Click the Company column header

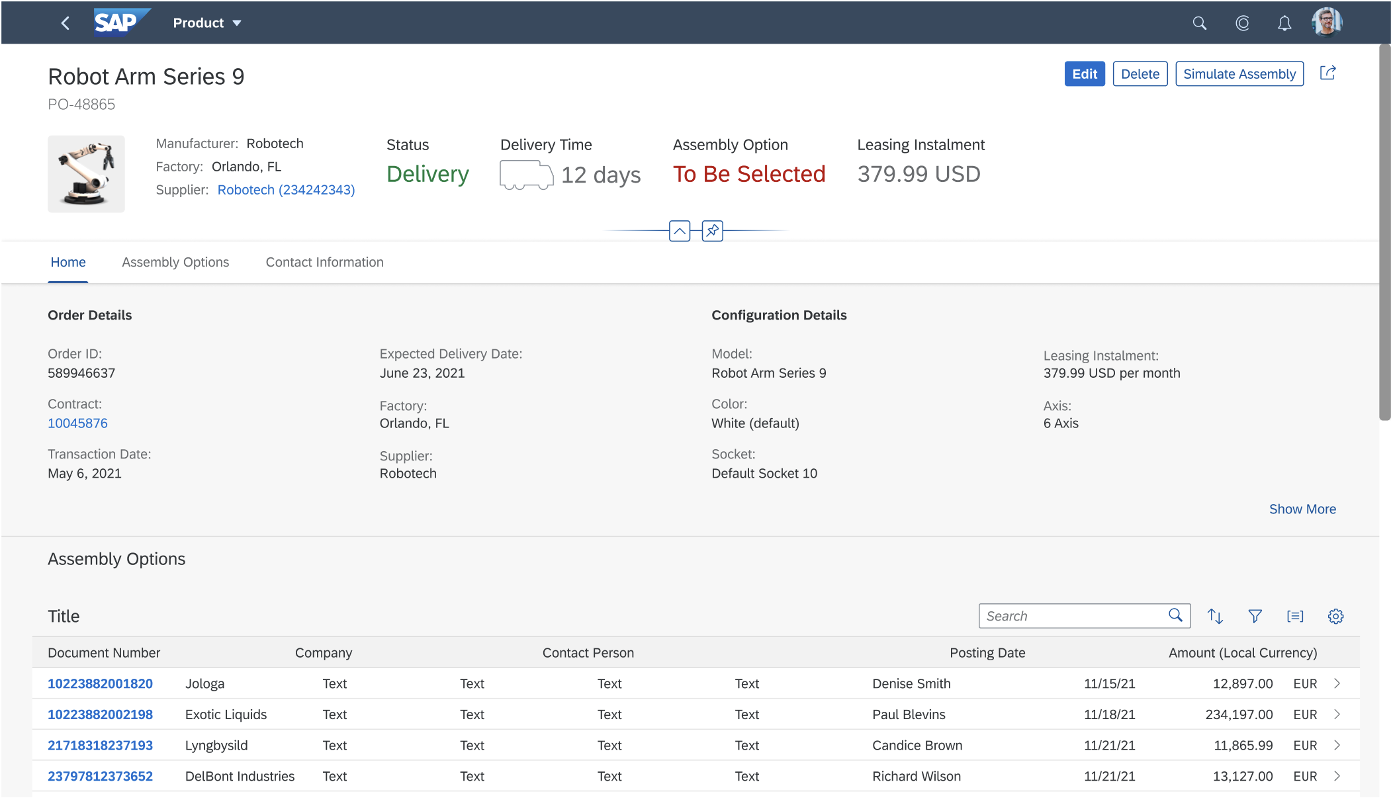click(x=324, y=653)
